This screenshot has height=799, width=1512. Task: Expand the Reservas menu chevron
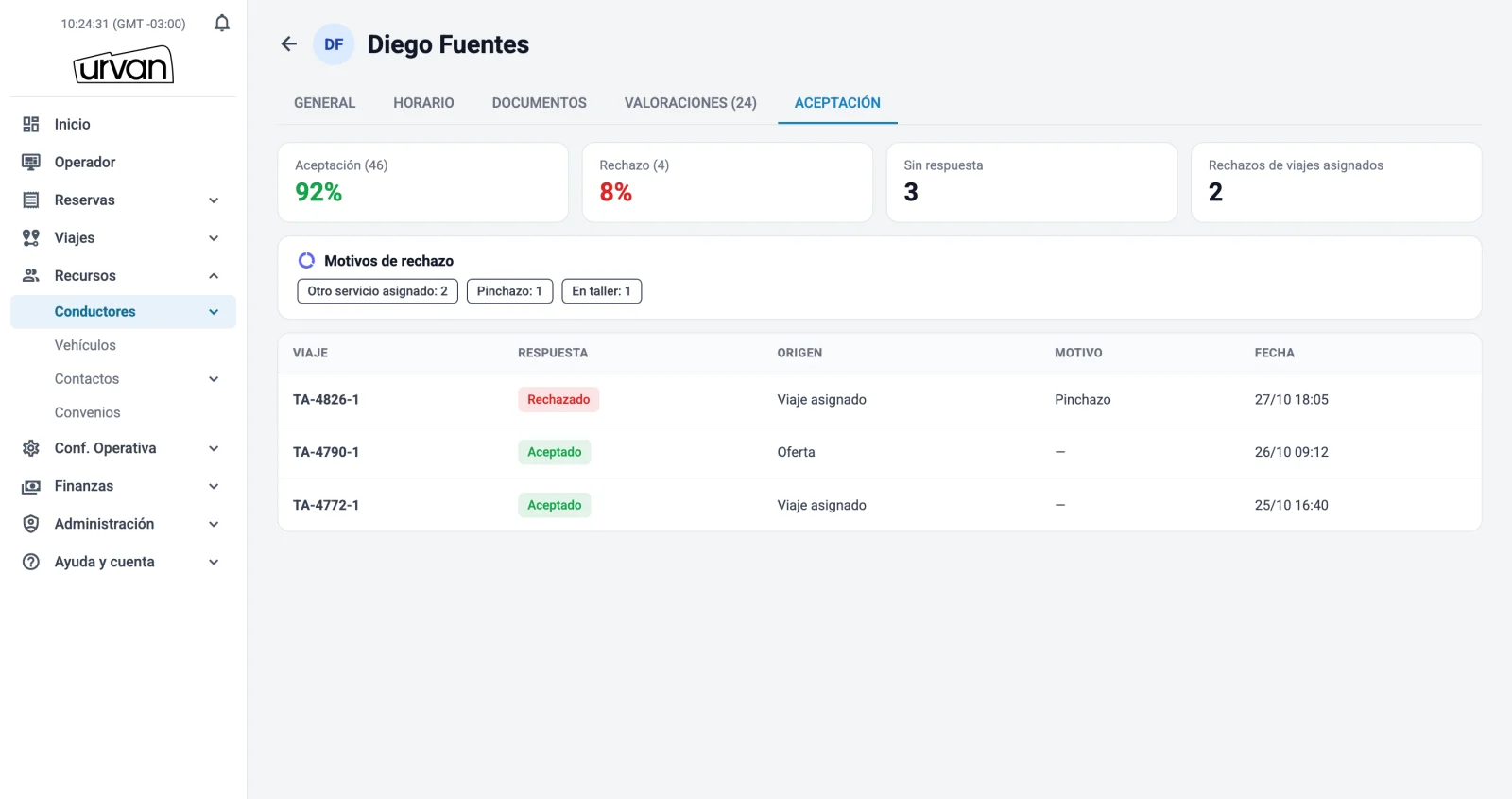click(x=214, y=200)
